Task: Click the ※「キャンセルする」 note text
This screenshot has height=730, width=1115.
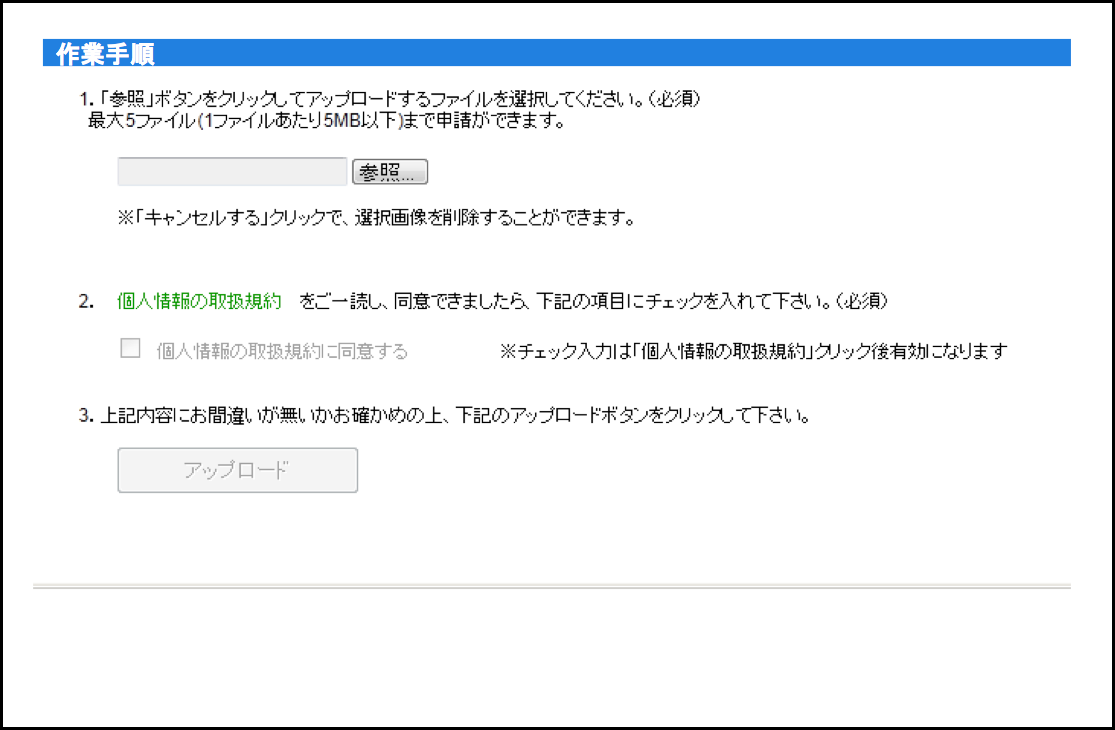Action: [376, 218]
